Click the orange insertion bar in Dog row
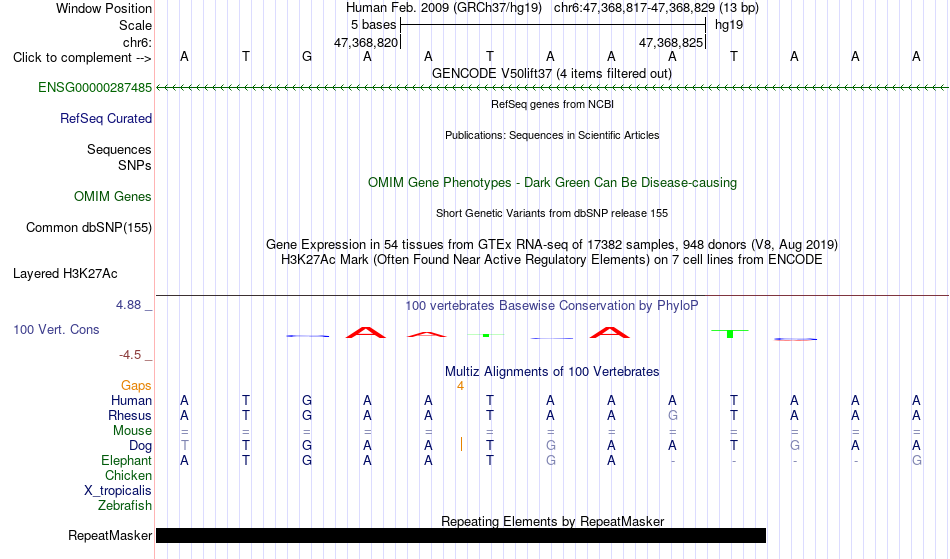Viewport: 950px width, 559px height. 462,445
